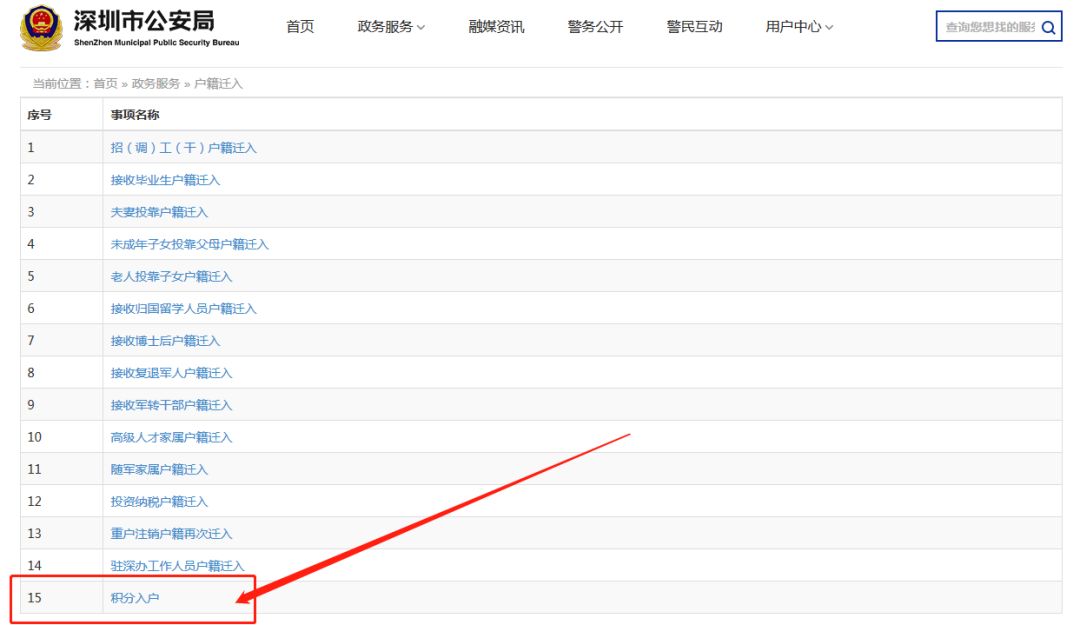Viewport: 1080px width, 625px height.
Task: Open 老人投靠子女户籍迁入 link
Action: (x=172, y=276)
